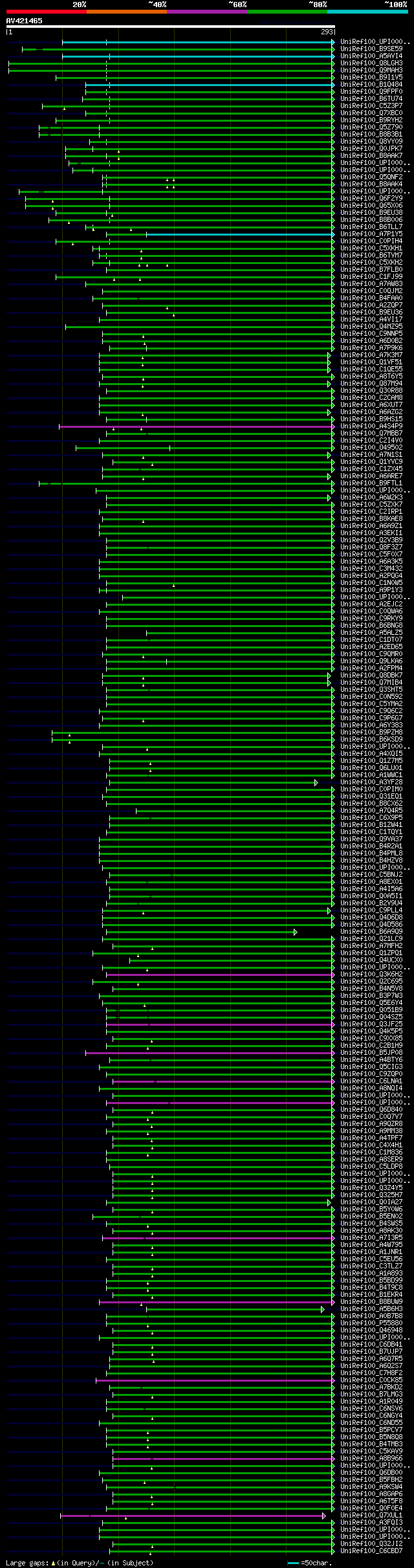Screen dimensions: 414x1568
Task: Click the green ~80% identity legend segment
Action: pyautogui.click(x=287, y=12)
